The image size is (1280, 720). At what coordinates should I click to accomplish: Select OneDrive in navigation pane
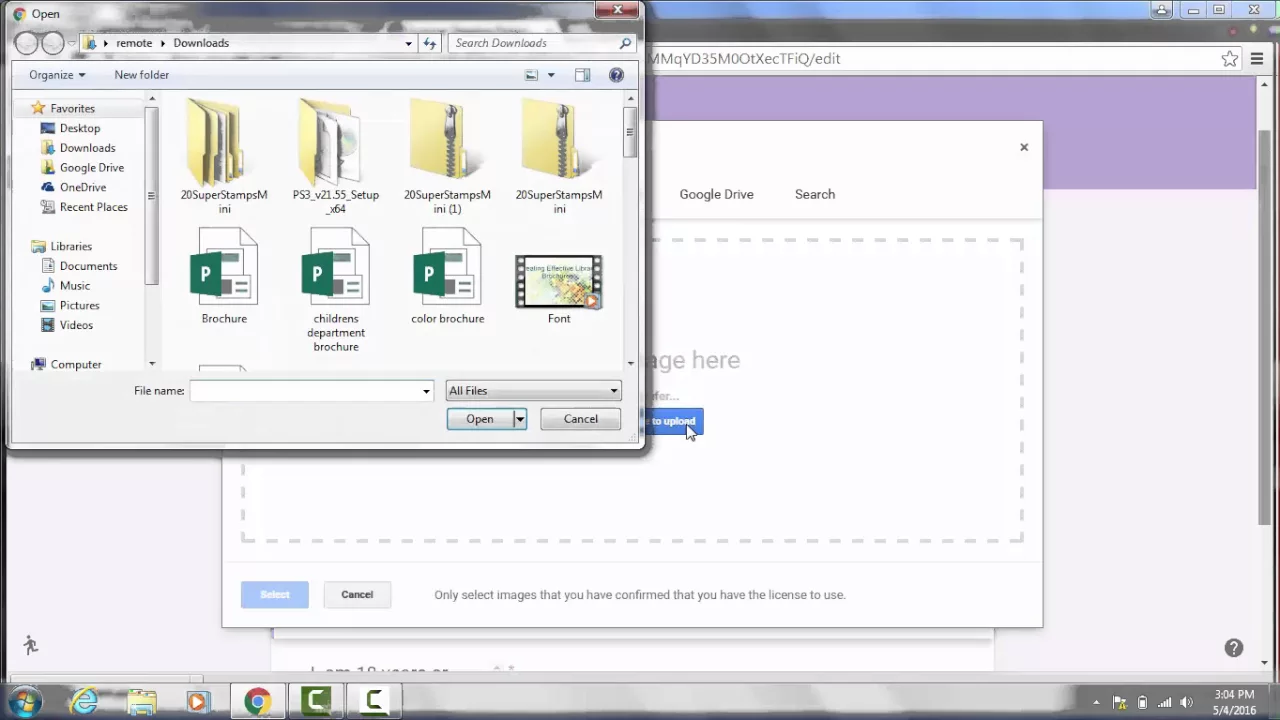(x=82, y=187)
